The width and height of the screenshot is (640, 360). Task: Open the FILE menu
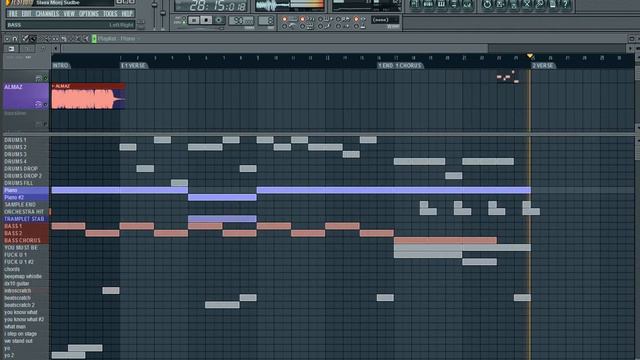point(13,13)
